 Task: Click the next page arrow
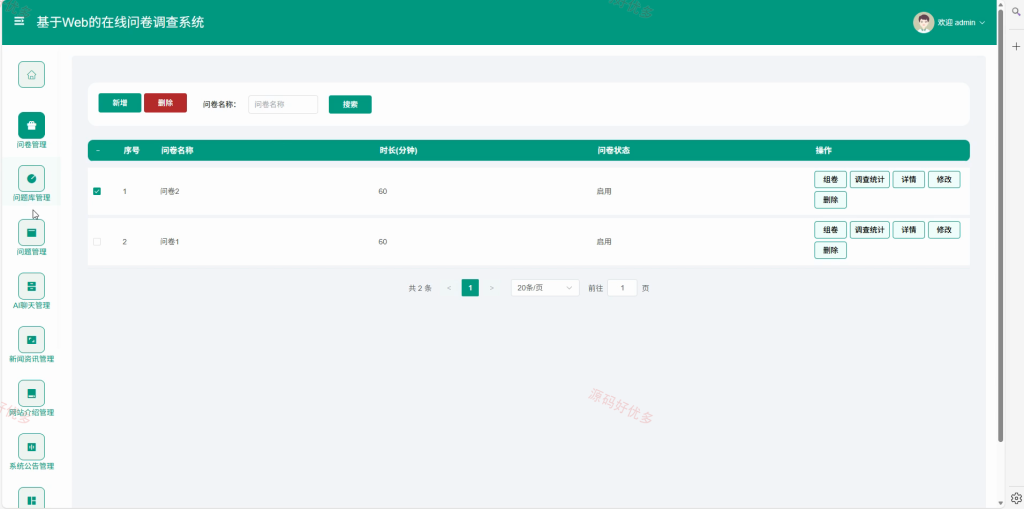492,287
